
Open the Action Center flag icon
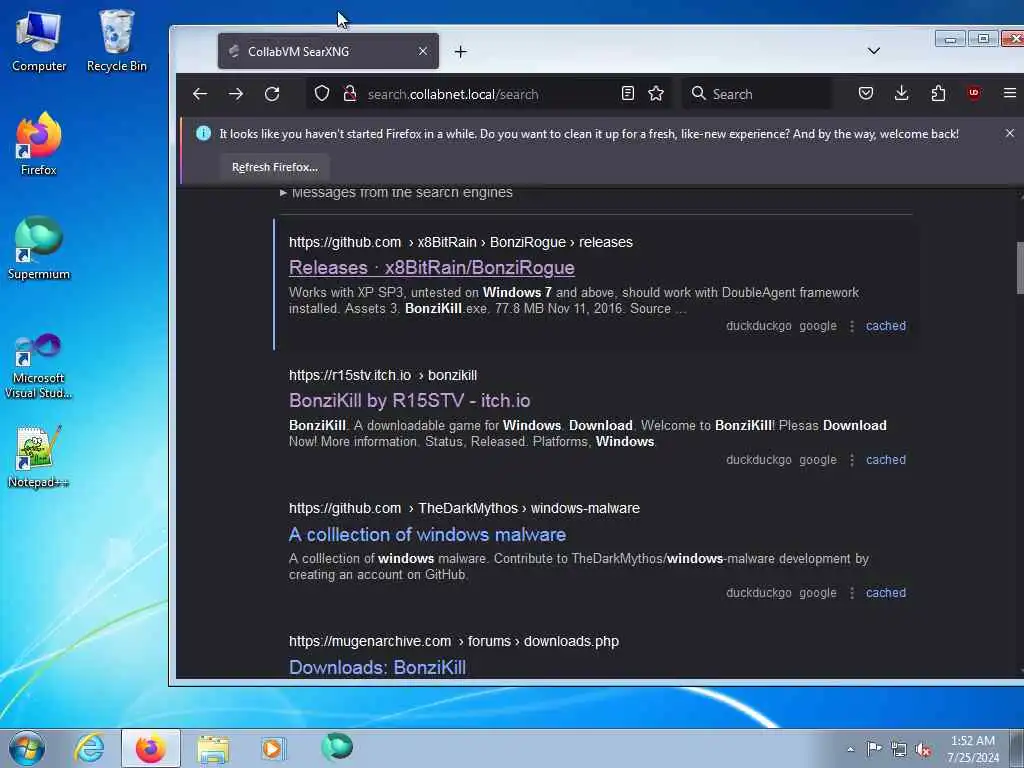pyautogui.click(x=874, y=749)
